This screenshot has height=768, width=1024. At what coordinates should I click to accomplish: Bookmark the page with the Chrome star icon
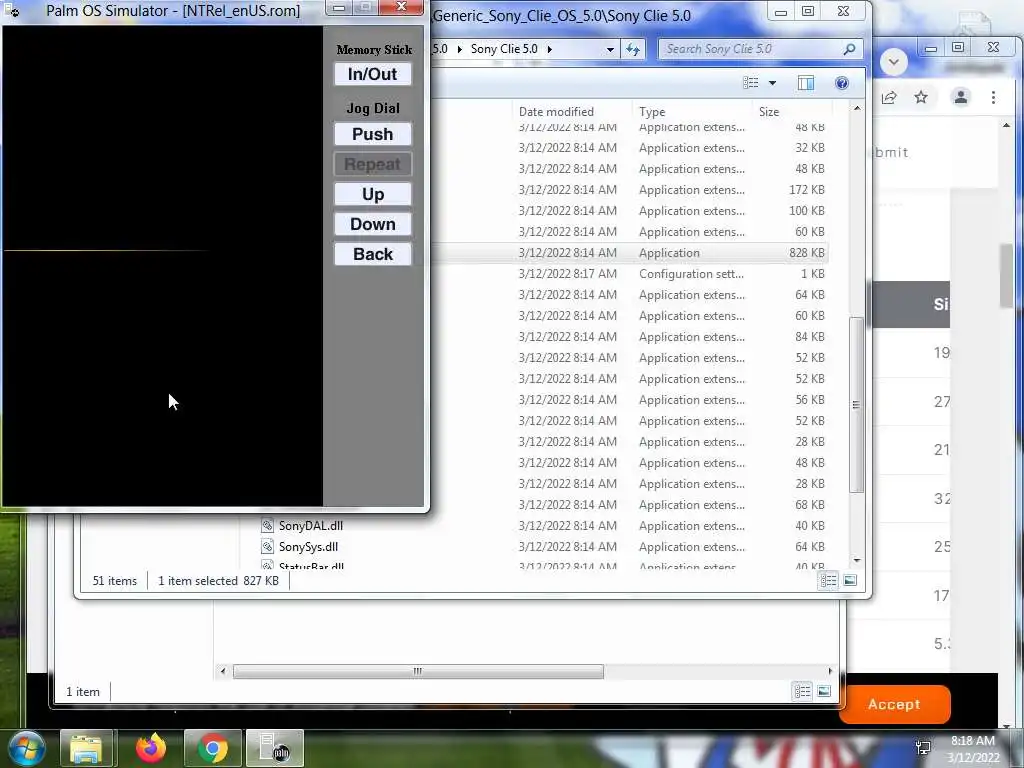[x=921, y=98]
